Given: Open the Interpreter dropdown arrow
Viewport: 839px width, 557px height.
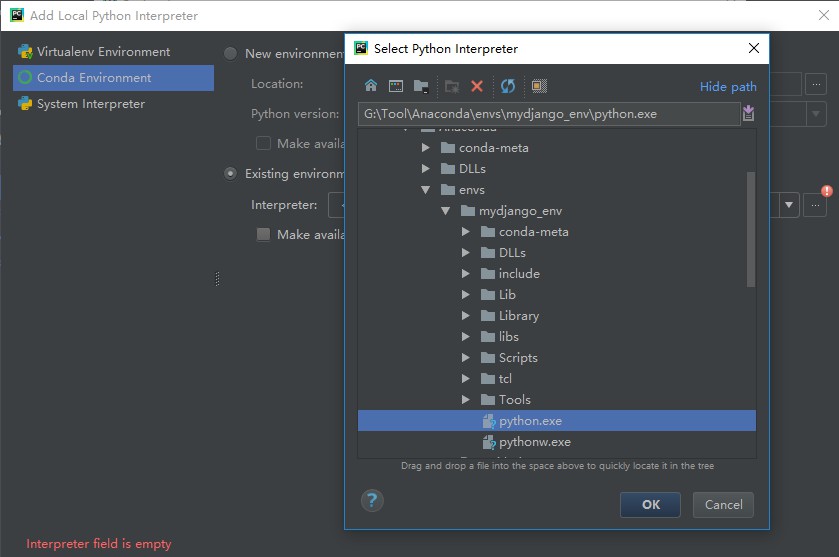Looking at the screenshot, I should point(788,205).
